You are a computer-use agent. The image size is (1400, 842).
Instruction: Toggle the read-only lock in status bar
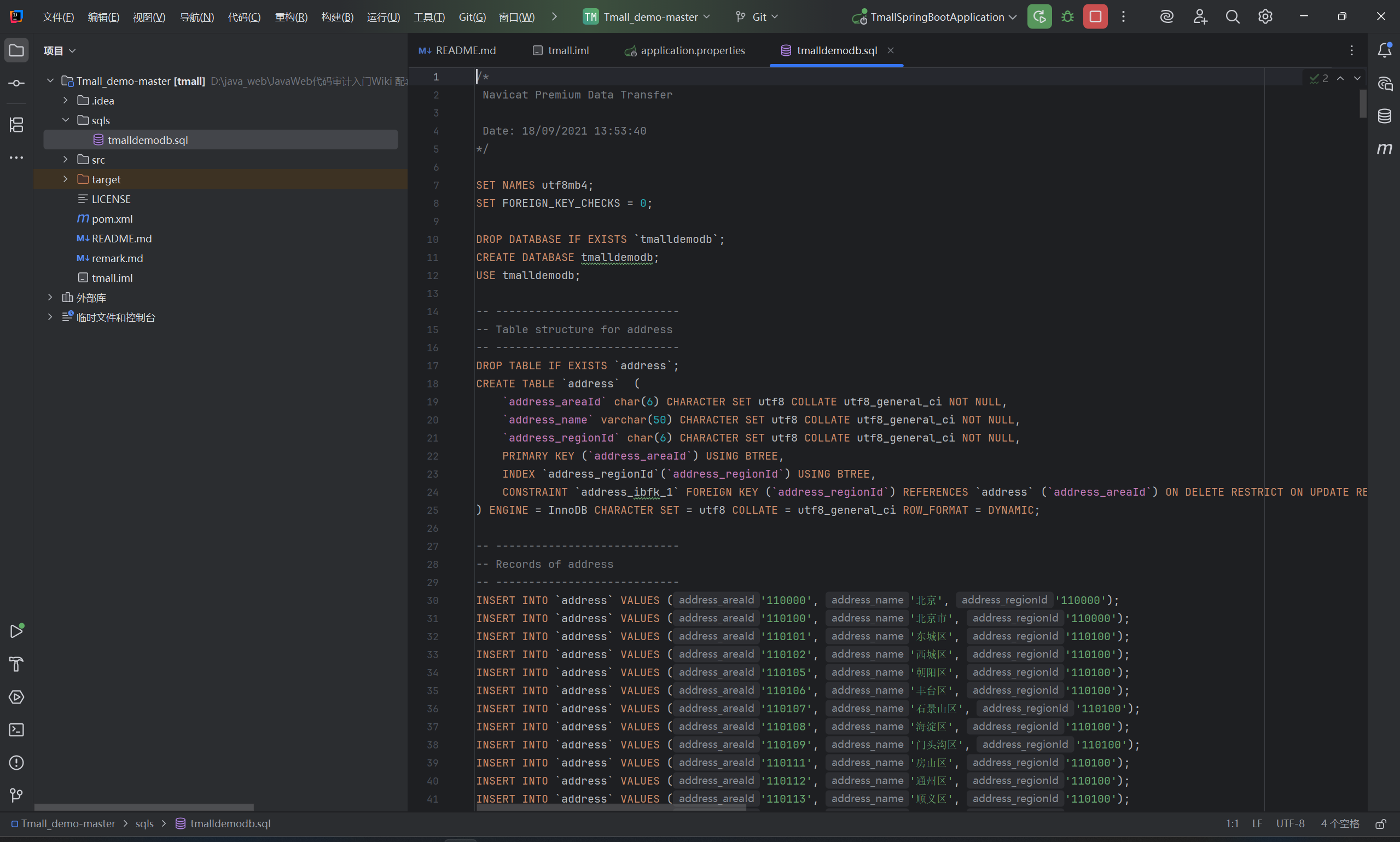[1381, 823]
